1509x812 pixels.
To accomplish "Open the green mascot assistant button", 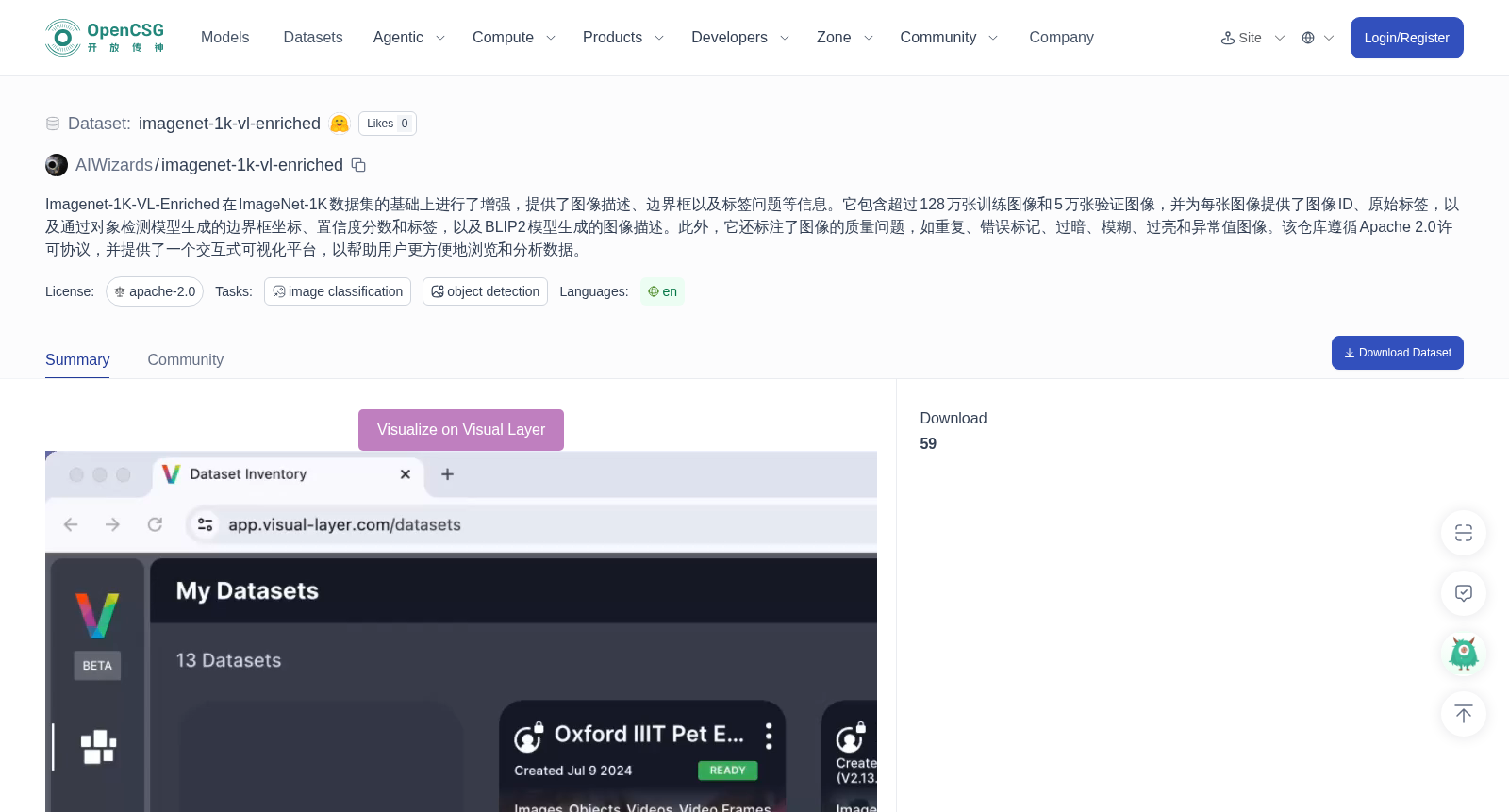I will tap(1464, 654).
